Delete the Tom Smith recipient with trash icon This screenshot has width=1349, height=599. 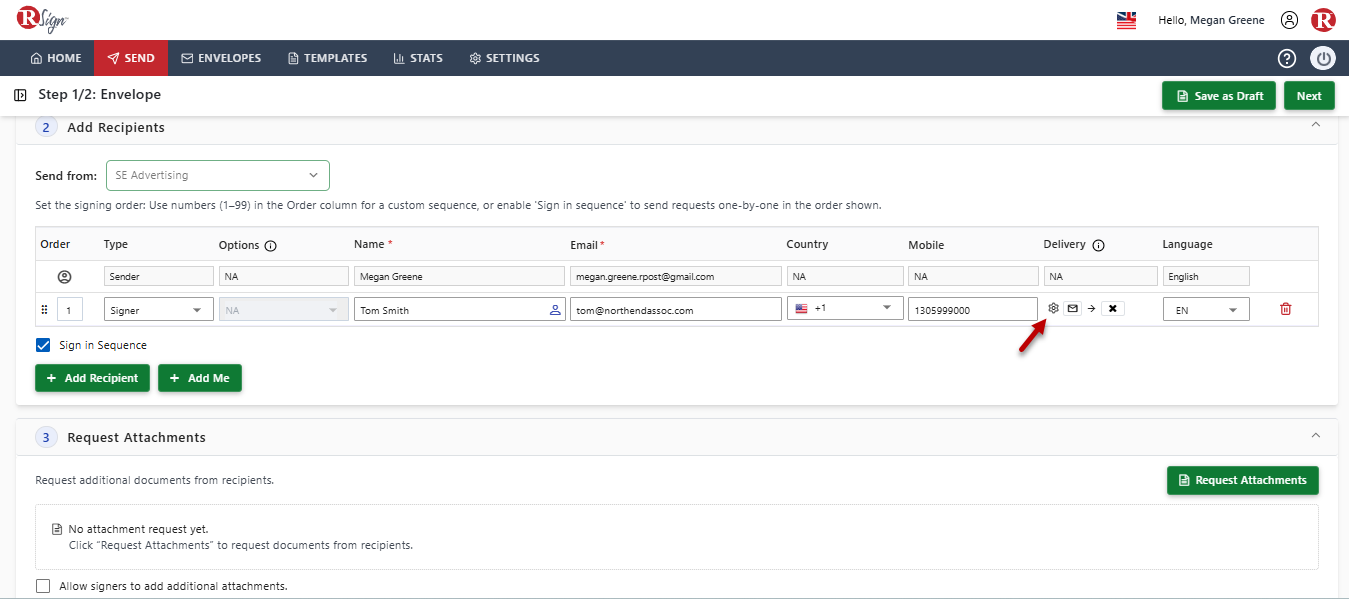[x=1285, y=309]
